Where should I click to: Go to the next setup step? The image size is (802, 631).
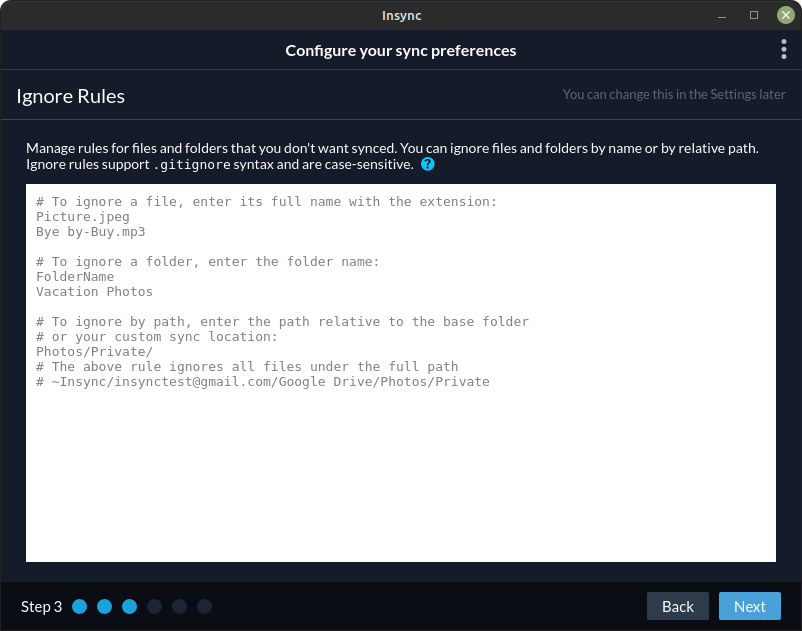[x=749, y=606]
